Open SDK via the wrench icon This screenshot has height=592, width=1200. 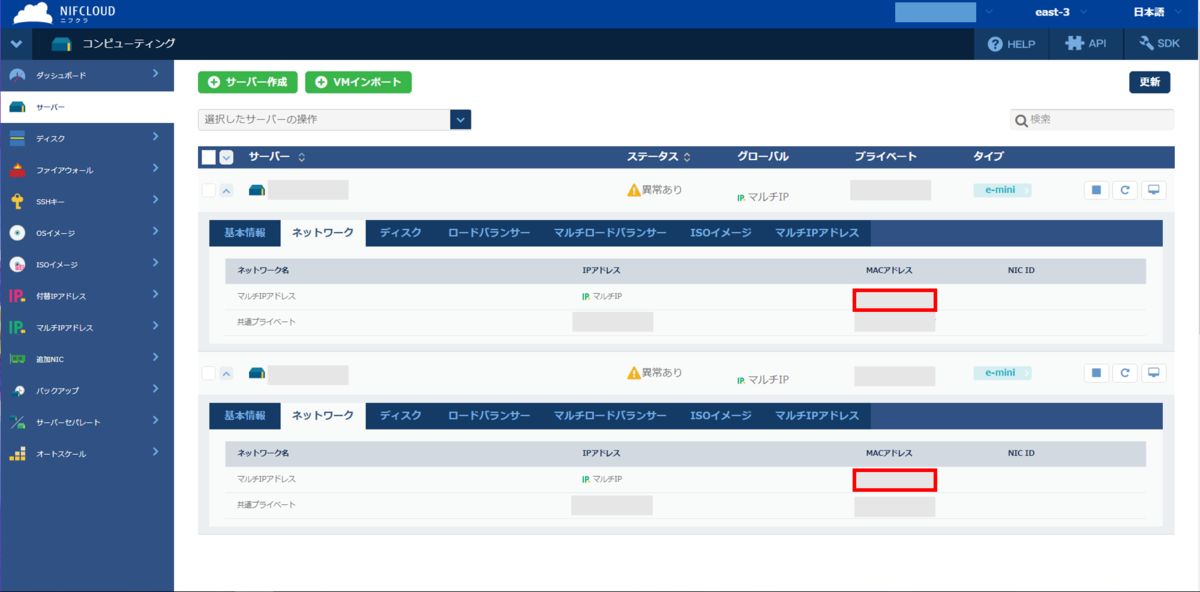pos(1145,44)
